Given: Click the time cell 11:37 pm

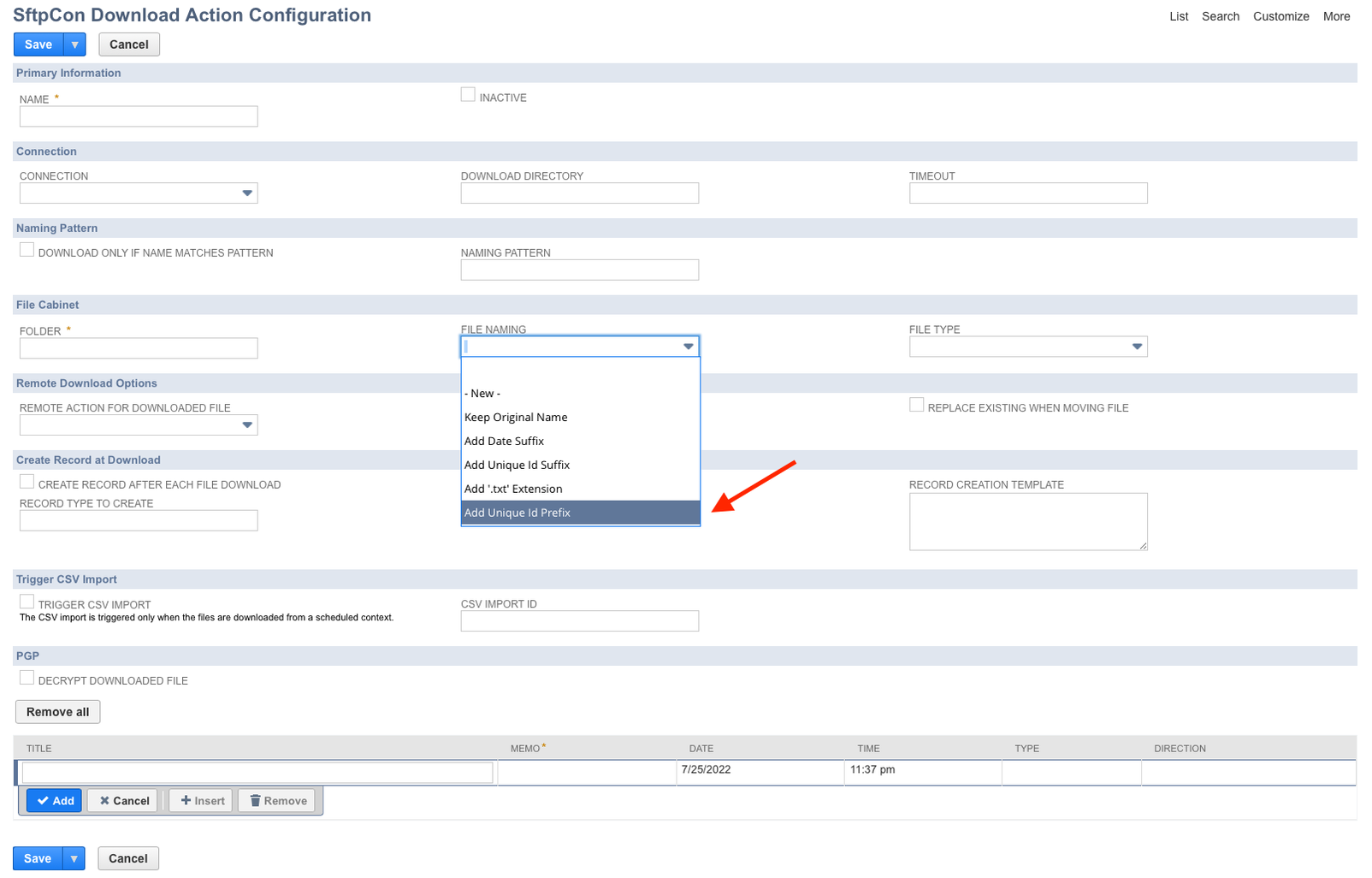Looking at the screenshot, I should coord(923,773).
